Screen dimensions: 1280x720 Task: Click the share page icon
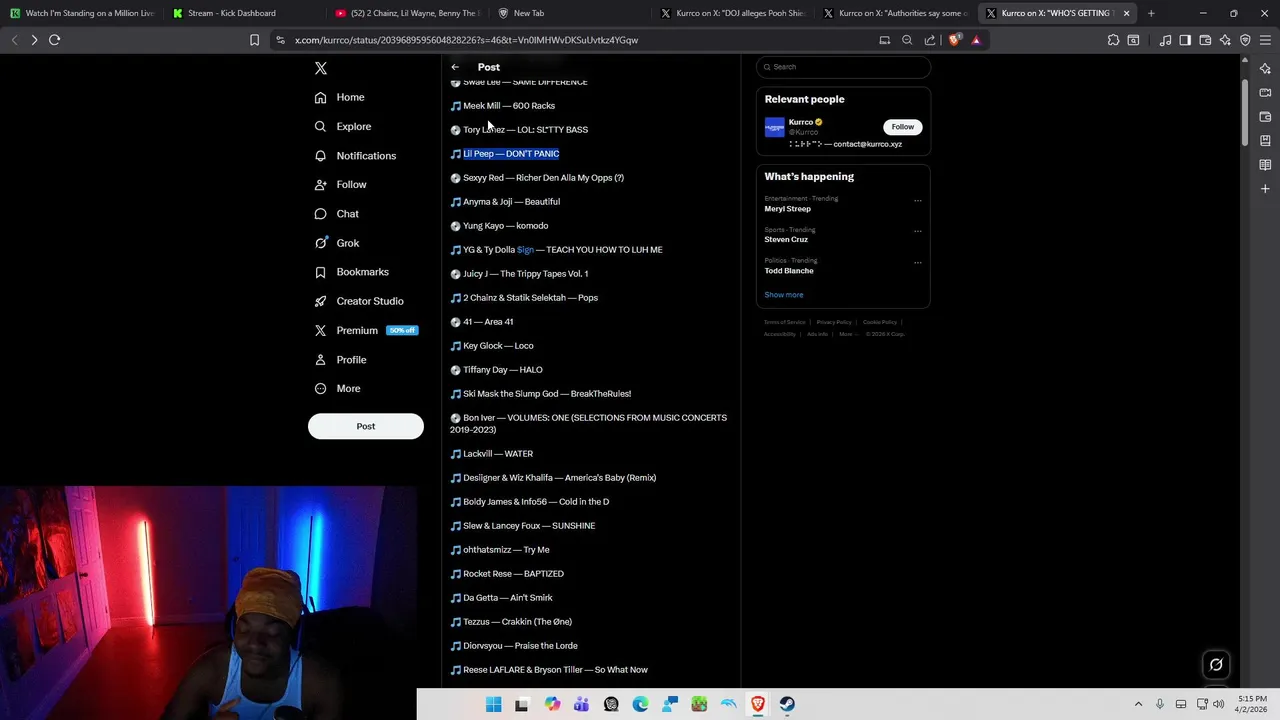pos(930,40)
